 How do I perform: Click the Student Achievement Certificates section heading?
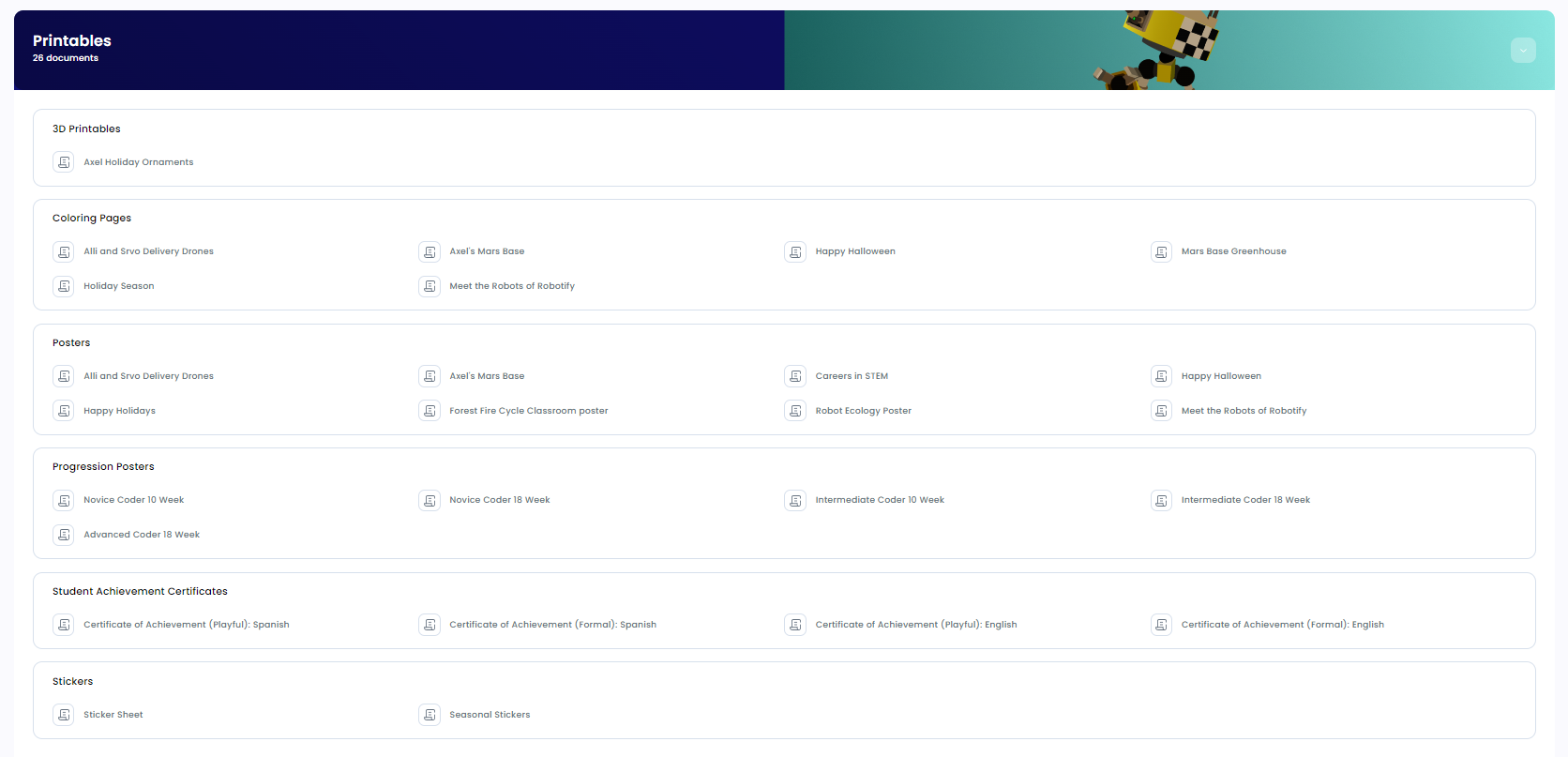(140, 592)
